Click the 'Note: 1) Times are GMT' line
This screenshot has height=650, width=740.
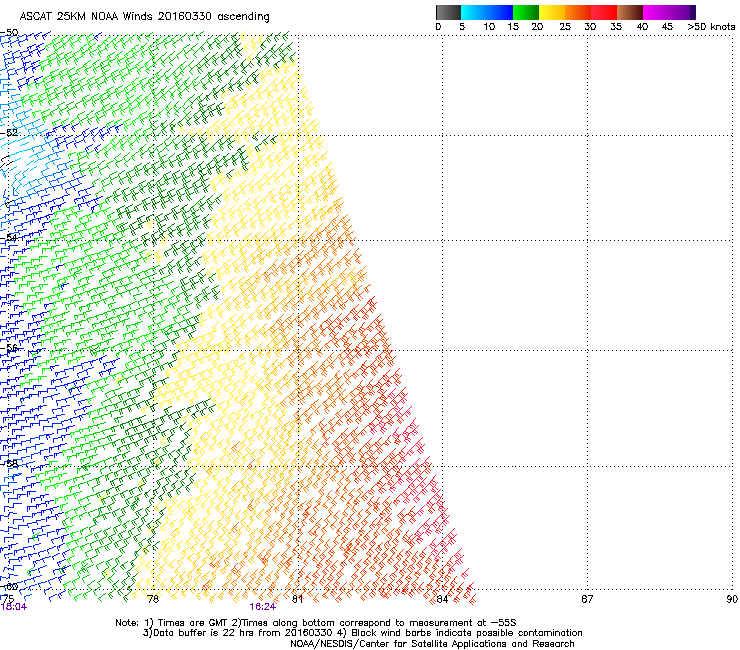316,623
